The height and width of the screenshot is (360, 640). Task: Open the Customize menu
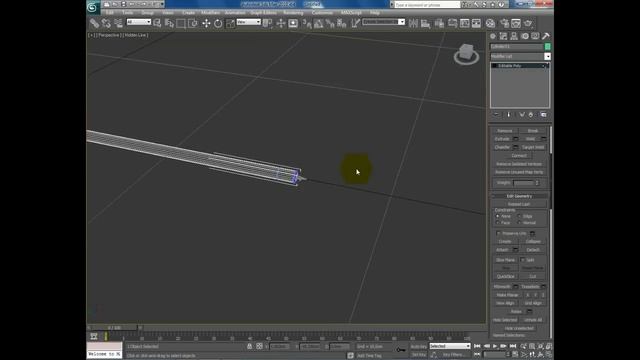pyautogui.click(x=322, y=13)
